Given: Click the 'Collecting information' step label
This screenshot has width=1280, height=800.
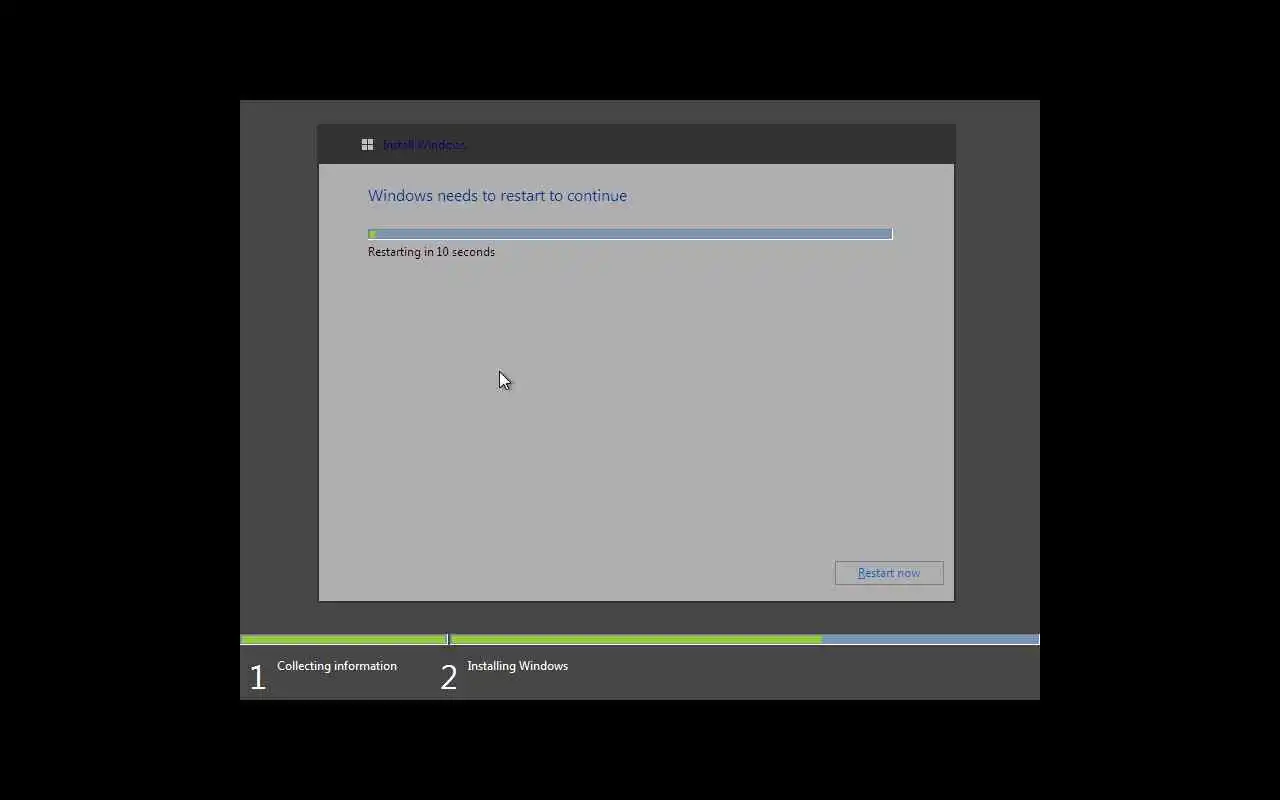Looking at the screenshot, I should tap(337, 666).
